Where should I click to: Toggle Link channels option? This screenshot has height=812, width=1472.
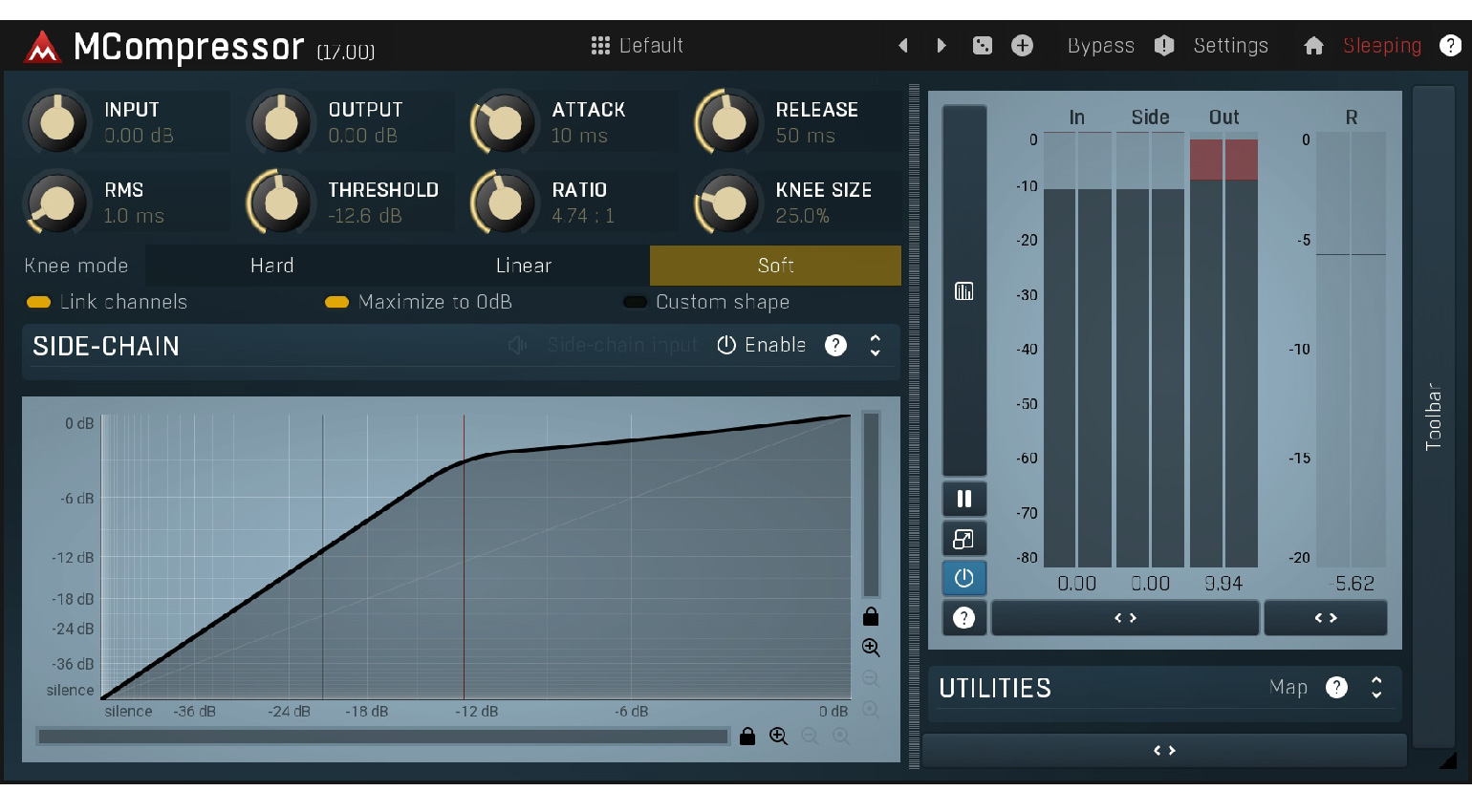click(39, 302)
